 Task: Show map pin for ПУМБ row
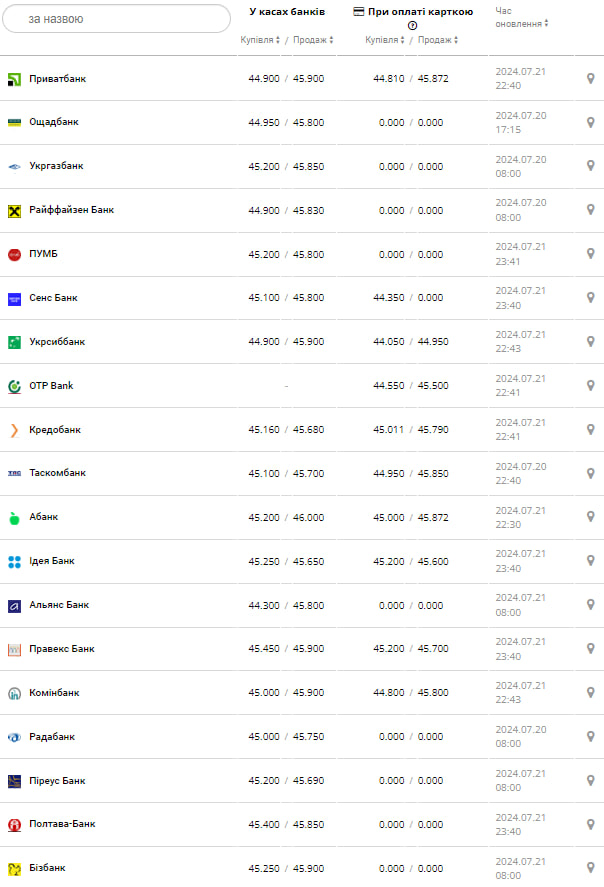[x=590, y=254]
